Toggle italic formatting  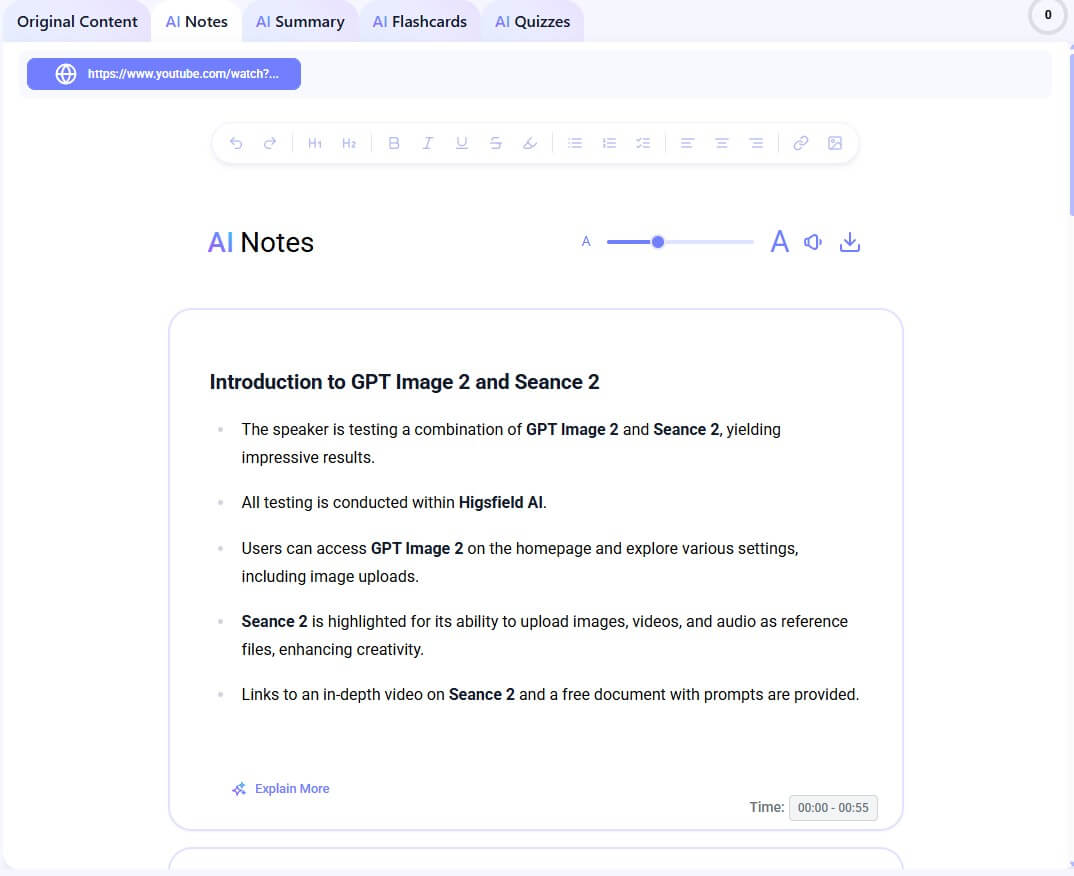pyautogui.click(x=427, y=143)
